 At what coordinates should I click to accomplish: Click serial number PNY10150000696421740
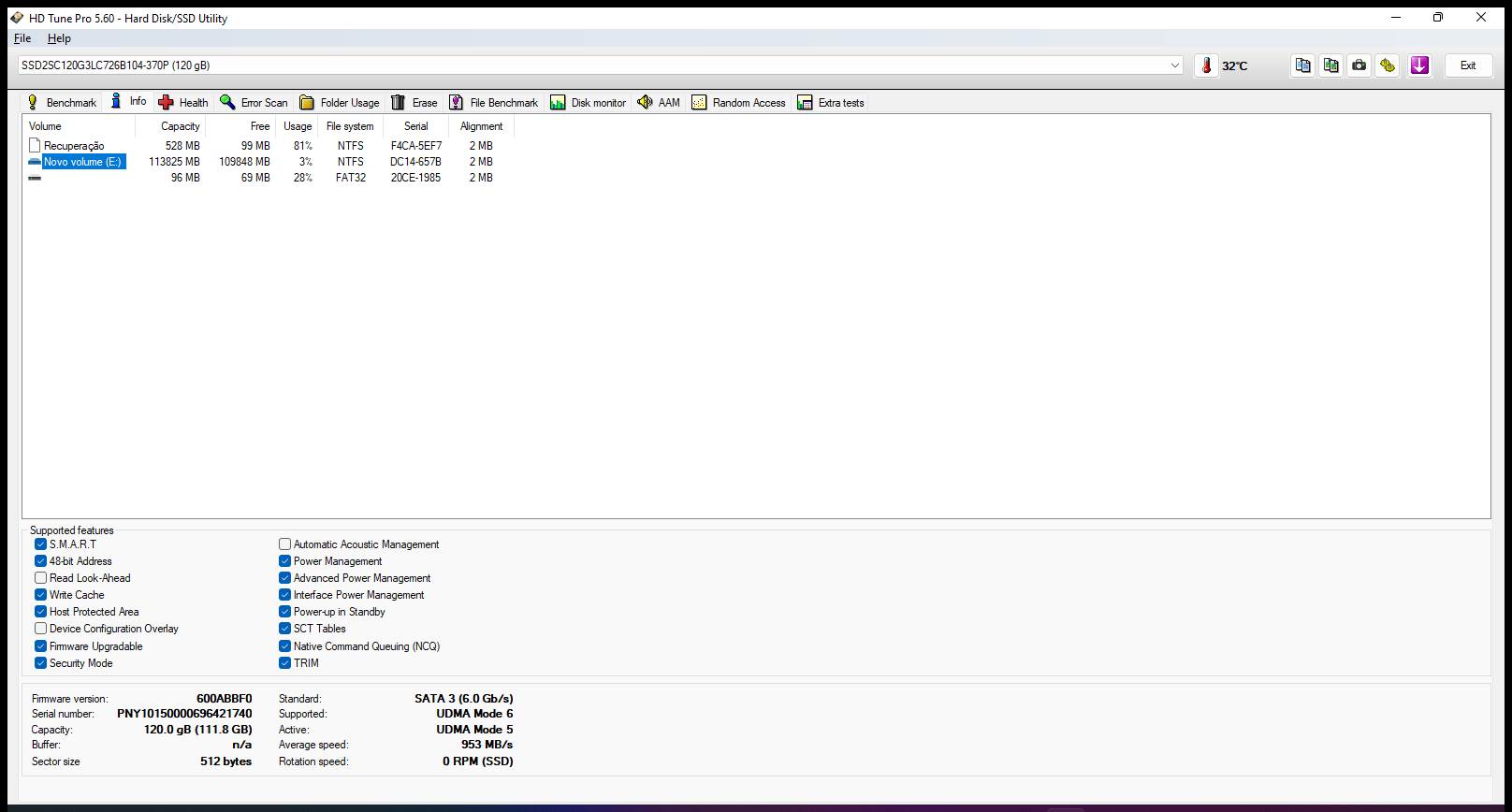[x=184, y=714]
